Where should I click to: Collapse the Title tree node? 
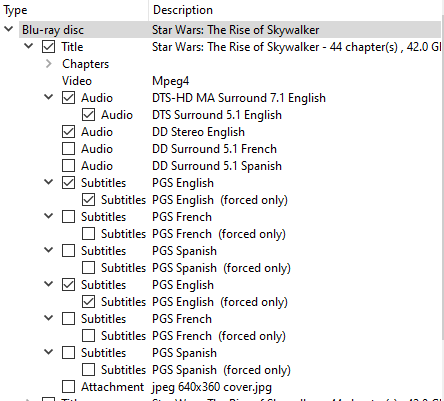click(x=29, y=46)
